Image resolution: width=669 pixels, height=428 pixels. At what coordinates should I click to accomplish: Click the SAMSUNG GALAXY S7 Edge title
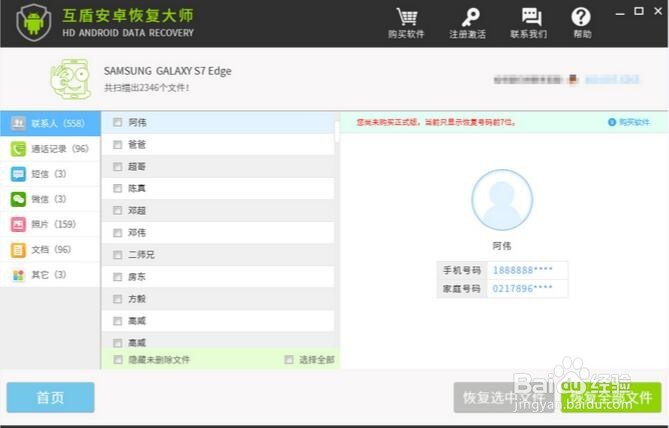tap(168, 71)
